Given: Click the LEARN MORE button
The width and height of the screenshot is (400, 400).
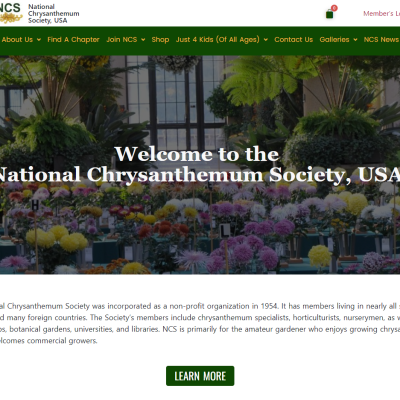Looking at the screenshot, I should 200,376.
